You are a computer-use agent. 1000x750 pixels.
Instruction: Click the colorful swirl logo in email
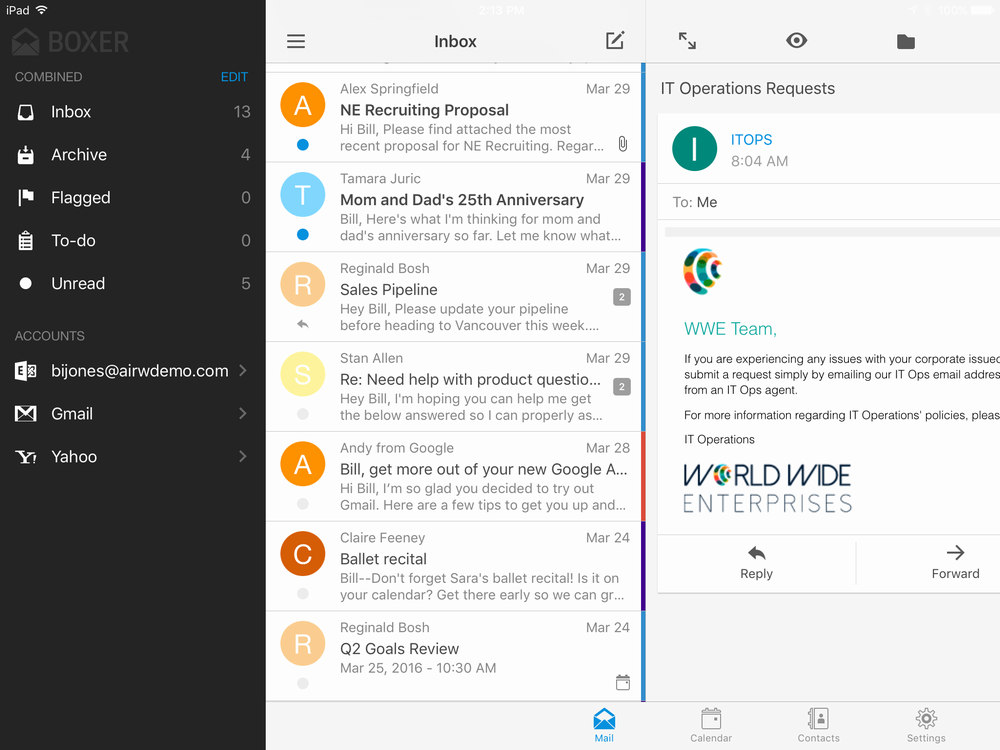click(x=702, y=271)
